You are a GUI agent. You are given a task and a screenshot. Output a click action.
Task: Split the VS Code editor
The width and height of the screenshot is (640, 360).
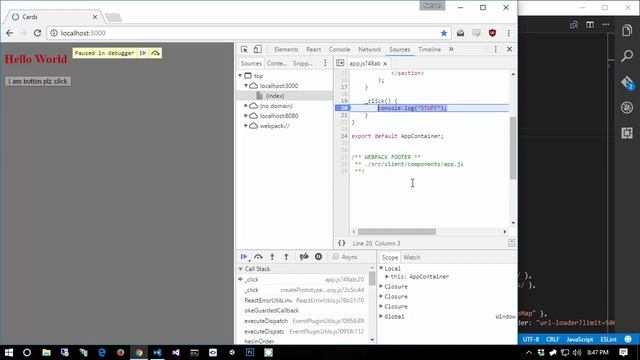(x=590, y=25)
